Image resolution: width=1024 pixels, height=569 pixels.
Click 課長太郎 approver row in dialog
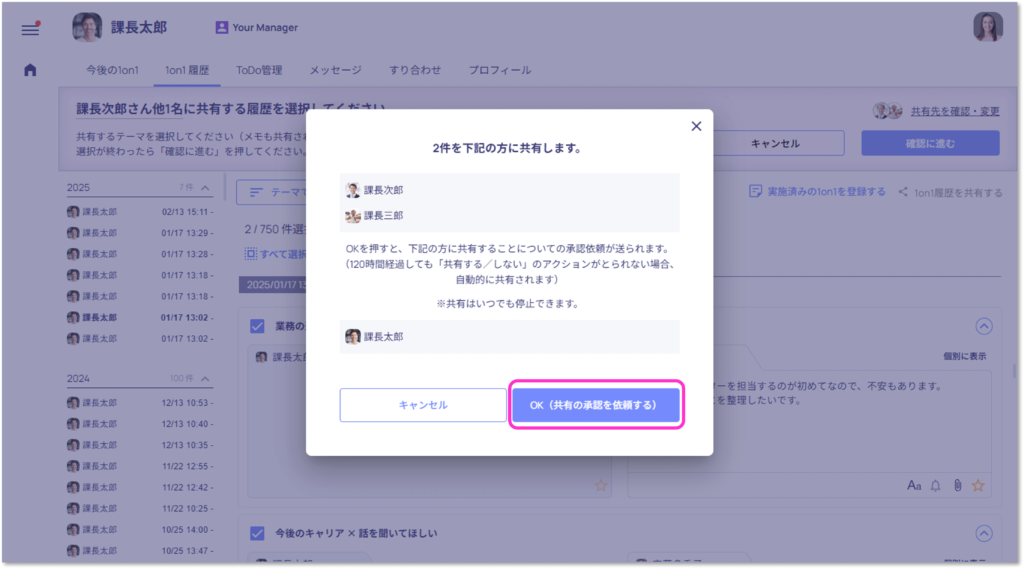tap(509, 336)
